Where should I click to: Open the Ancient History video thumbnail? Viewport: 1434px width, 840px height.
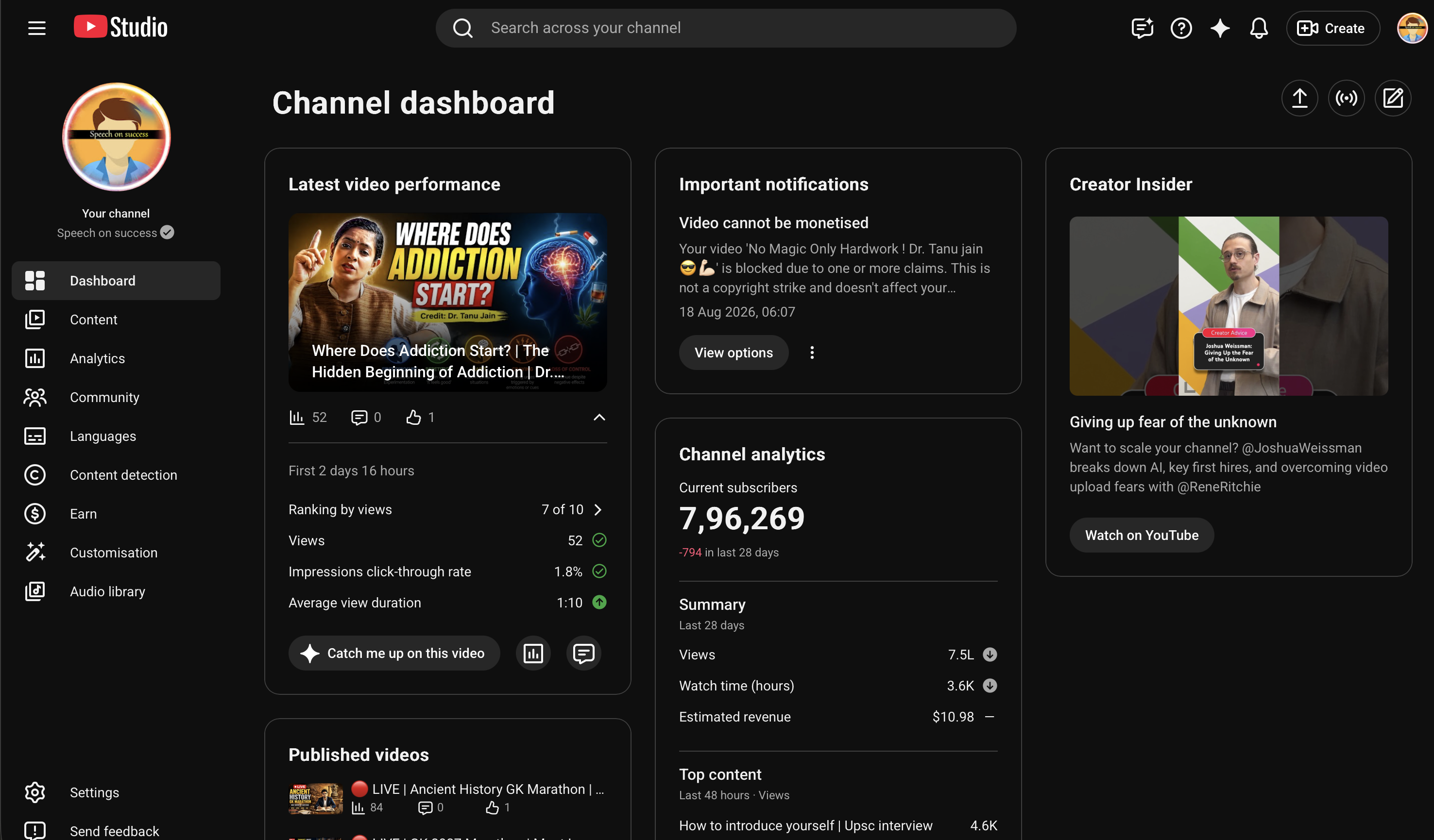tap(316, 798)
